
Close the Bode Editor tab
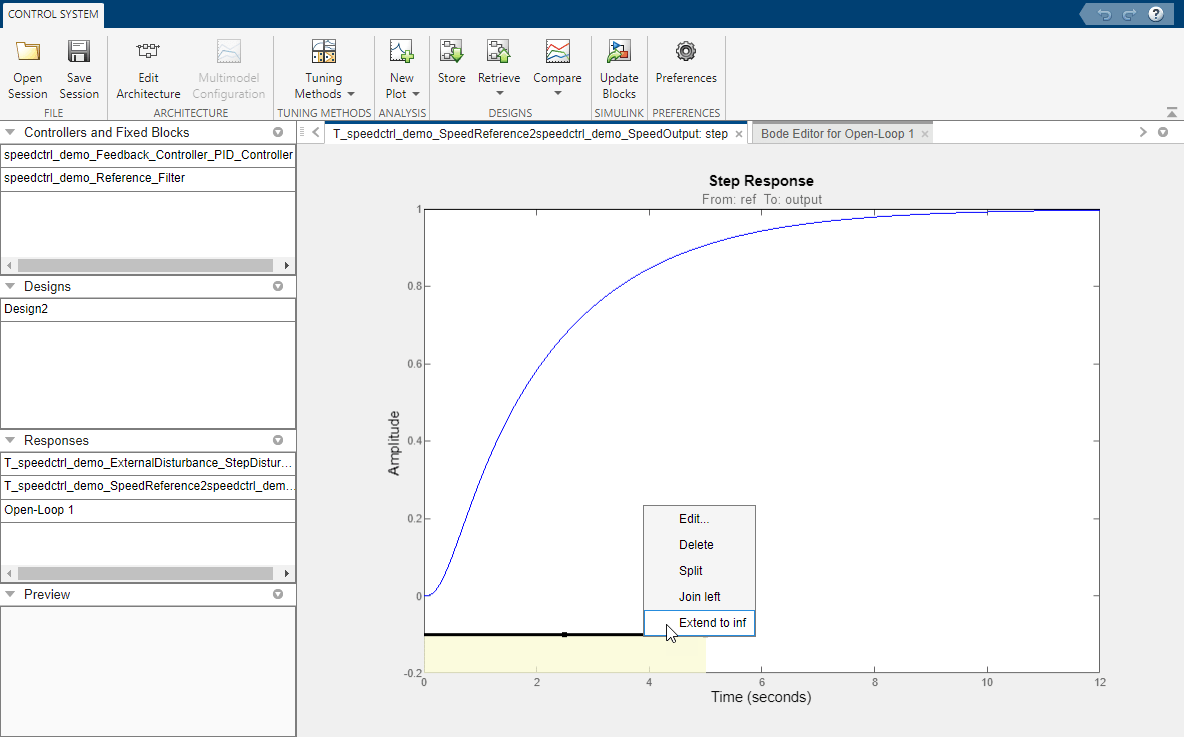(x=925, y=133)
